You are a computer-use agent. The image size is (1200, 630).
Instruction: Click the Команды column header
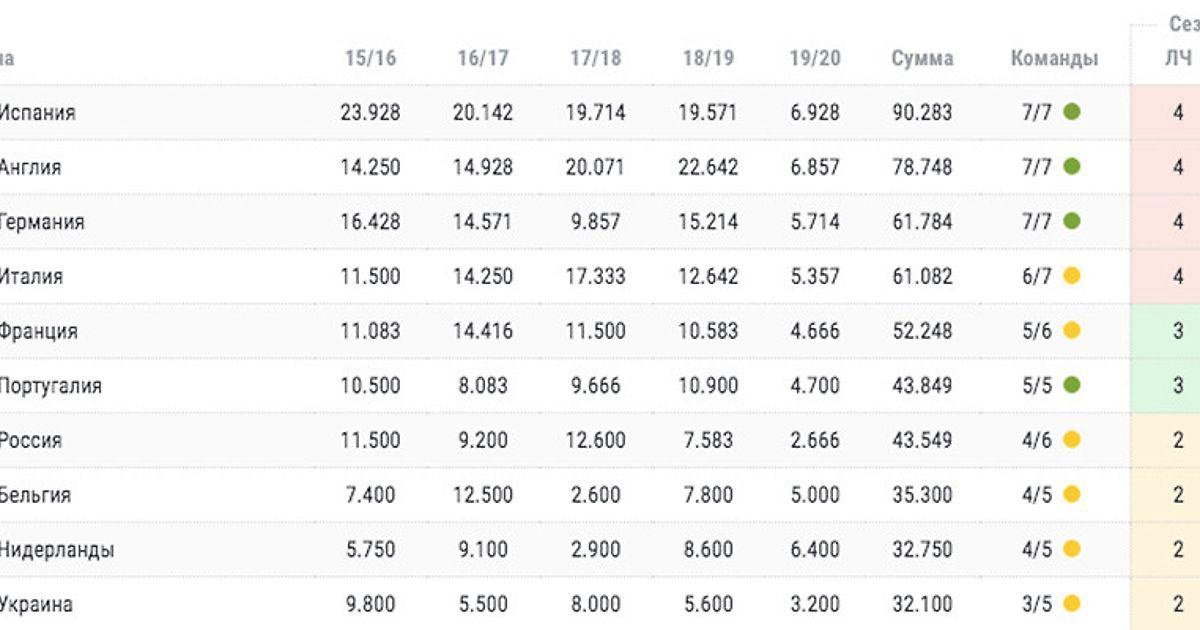click(1054, 58)
